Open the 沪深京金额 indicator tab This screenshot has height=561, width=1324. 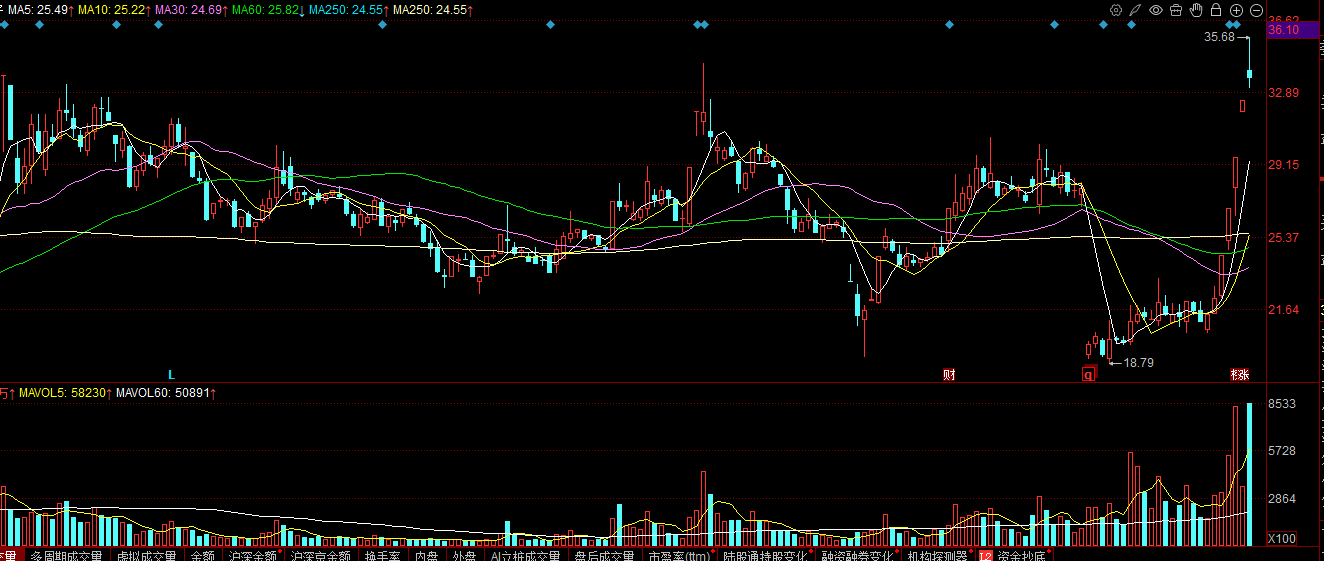coord(321,556)
